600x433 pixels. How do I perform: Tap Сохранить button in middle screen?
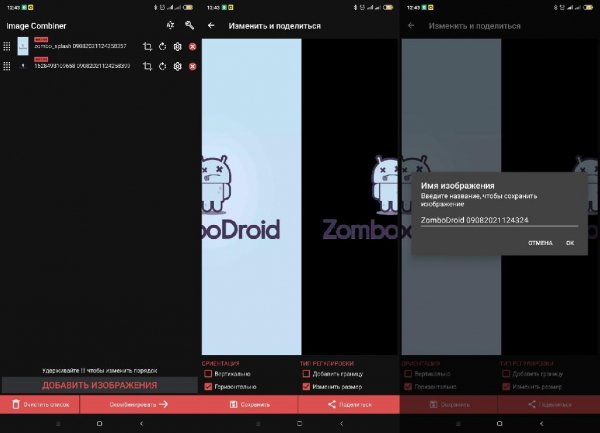click(x=249, y=404)
